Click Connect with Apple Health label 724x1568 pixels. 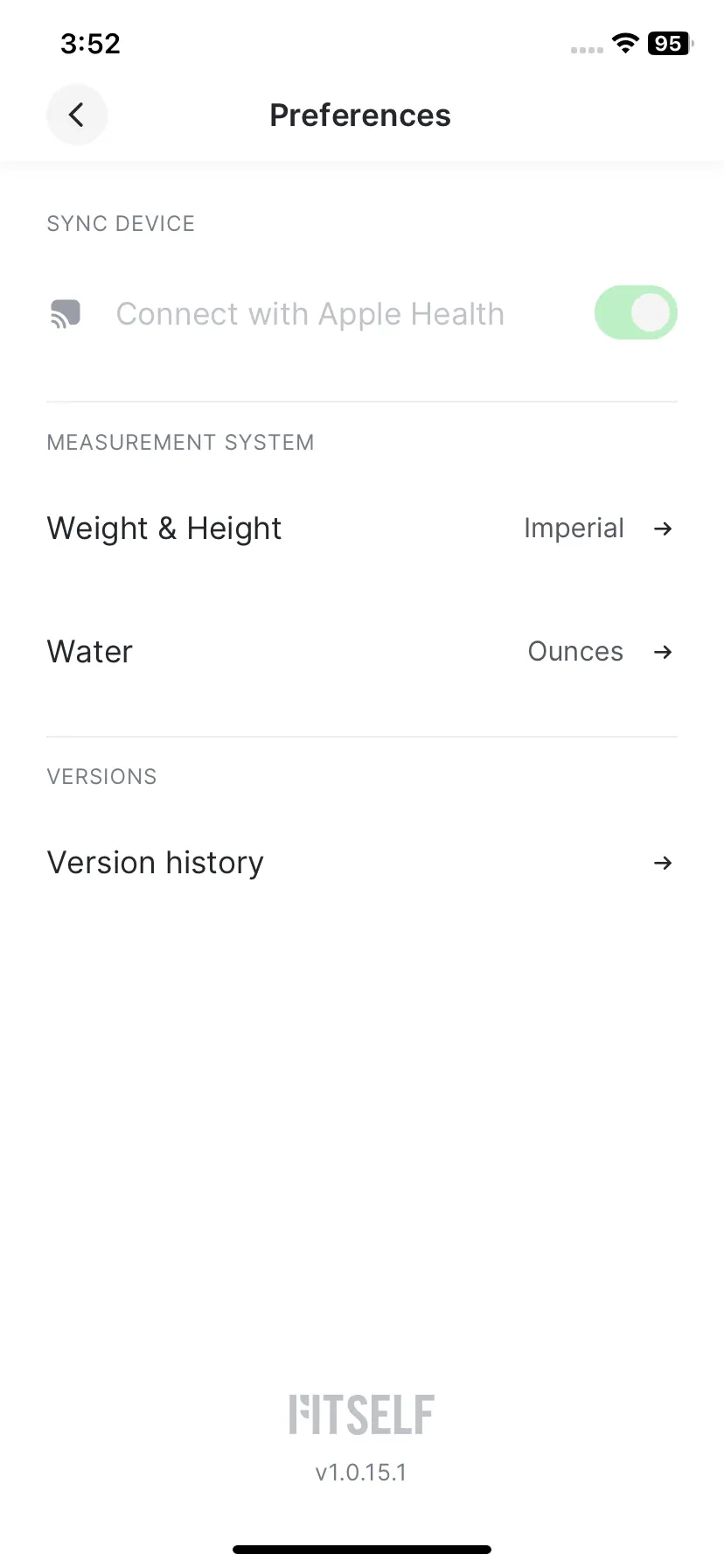310,314
